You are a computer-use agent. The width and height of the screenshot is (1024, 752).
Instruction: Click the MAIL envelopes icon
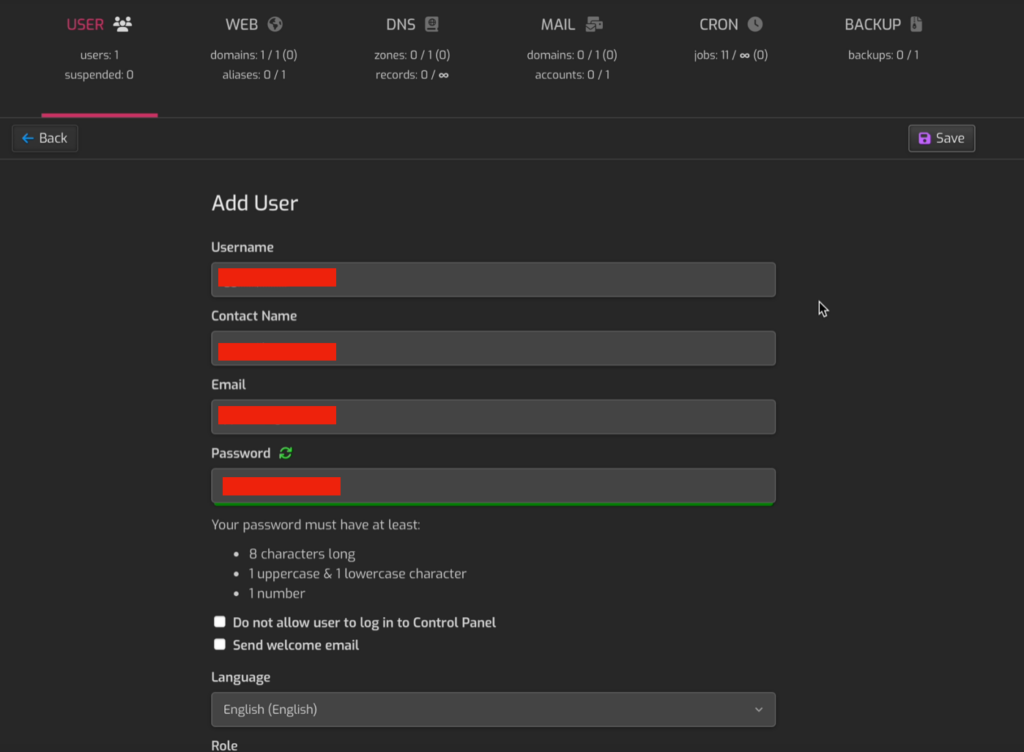tap(594, 24)
